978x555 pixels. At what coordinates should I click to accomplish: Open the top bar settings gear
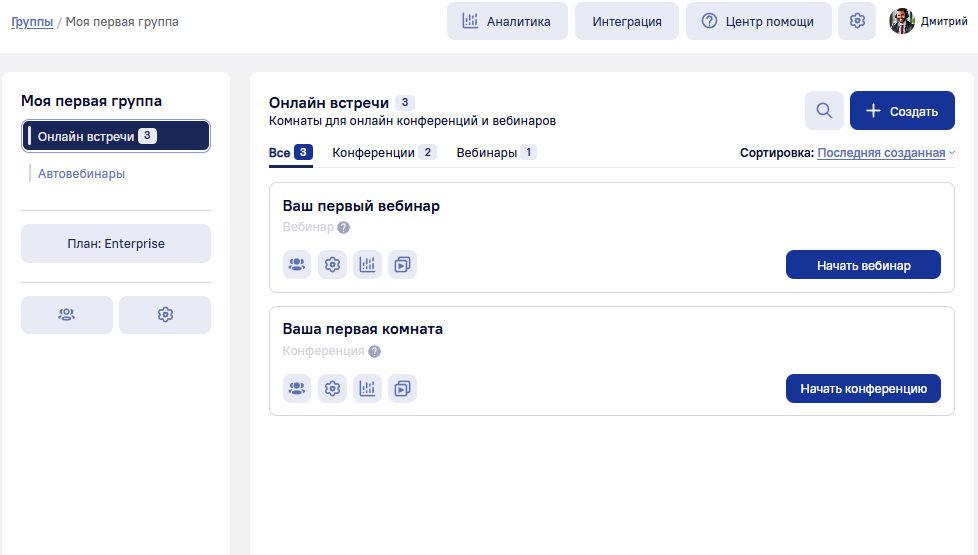click(856, 21)
